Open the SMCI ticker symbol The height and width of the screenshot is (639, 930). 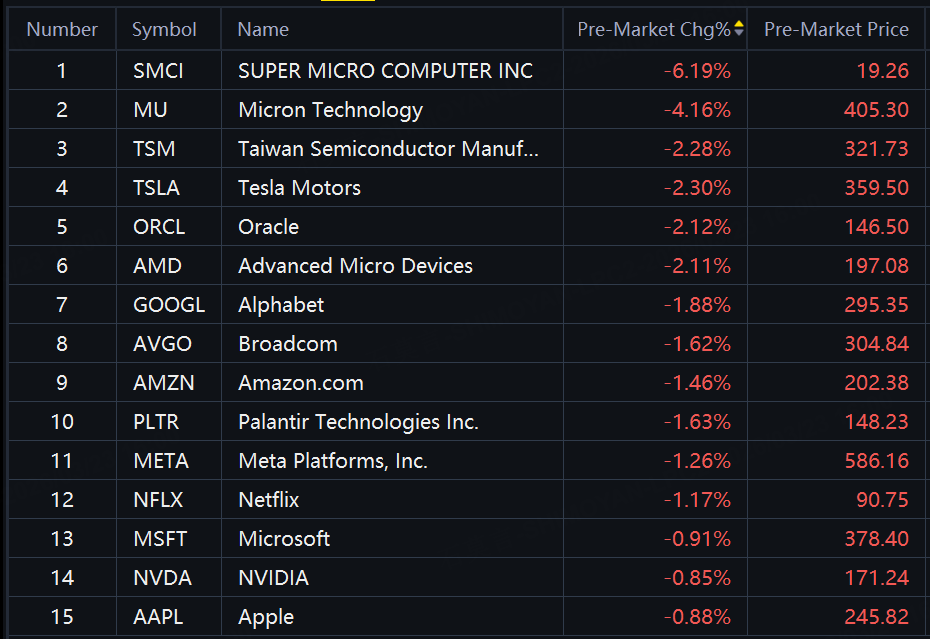tap(159, 71)
